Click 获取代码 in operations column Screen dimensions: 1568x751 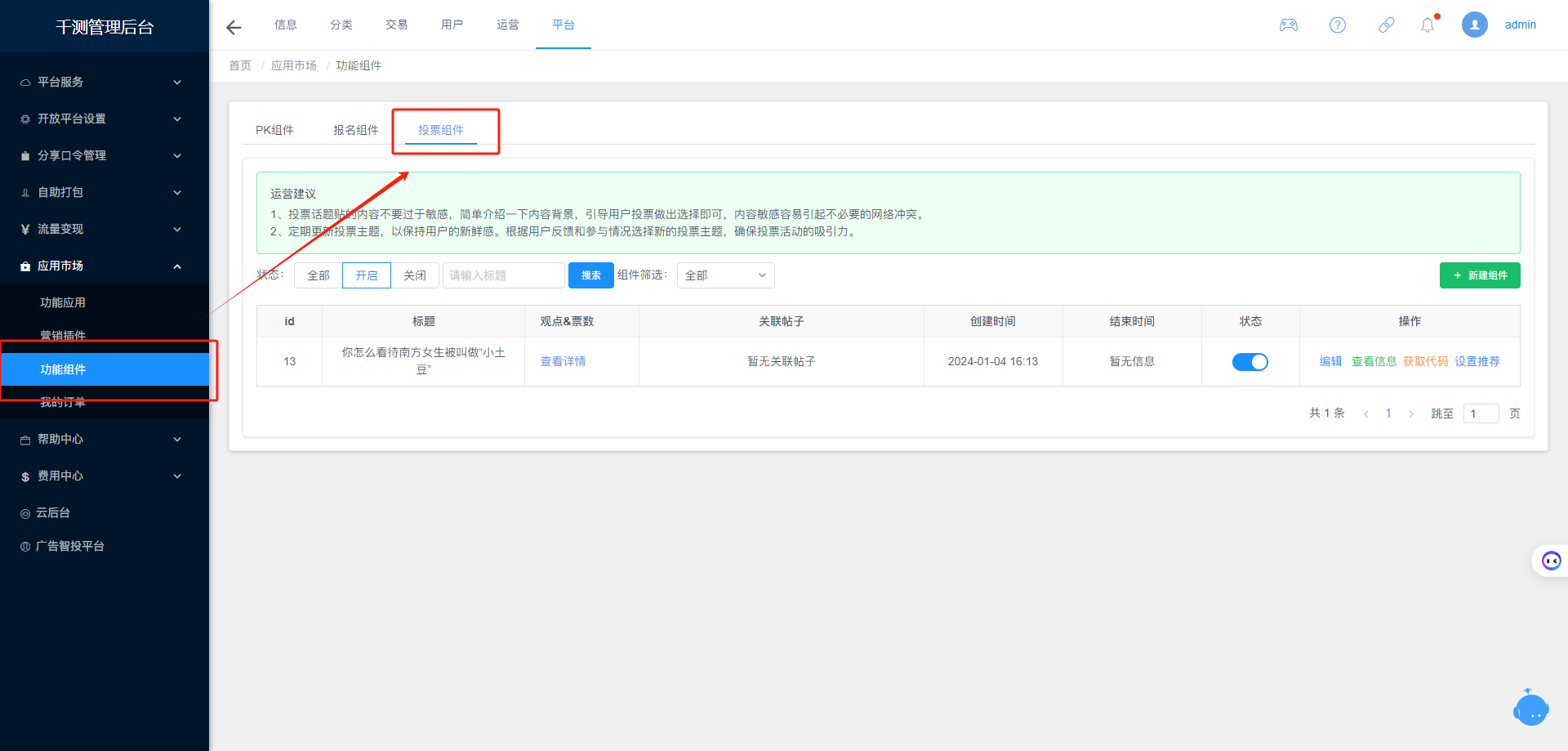click(x=1426, y=361)
